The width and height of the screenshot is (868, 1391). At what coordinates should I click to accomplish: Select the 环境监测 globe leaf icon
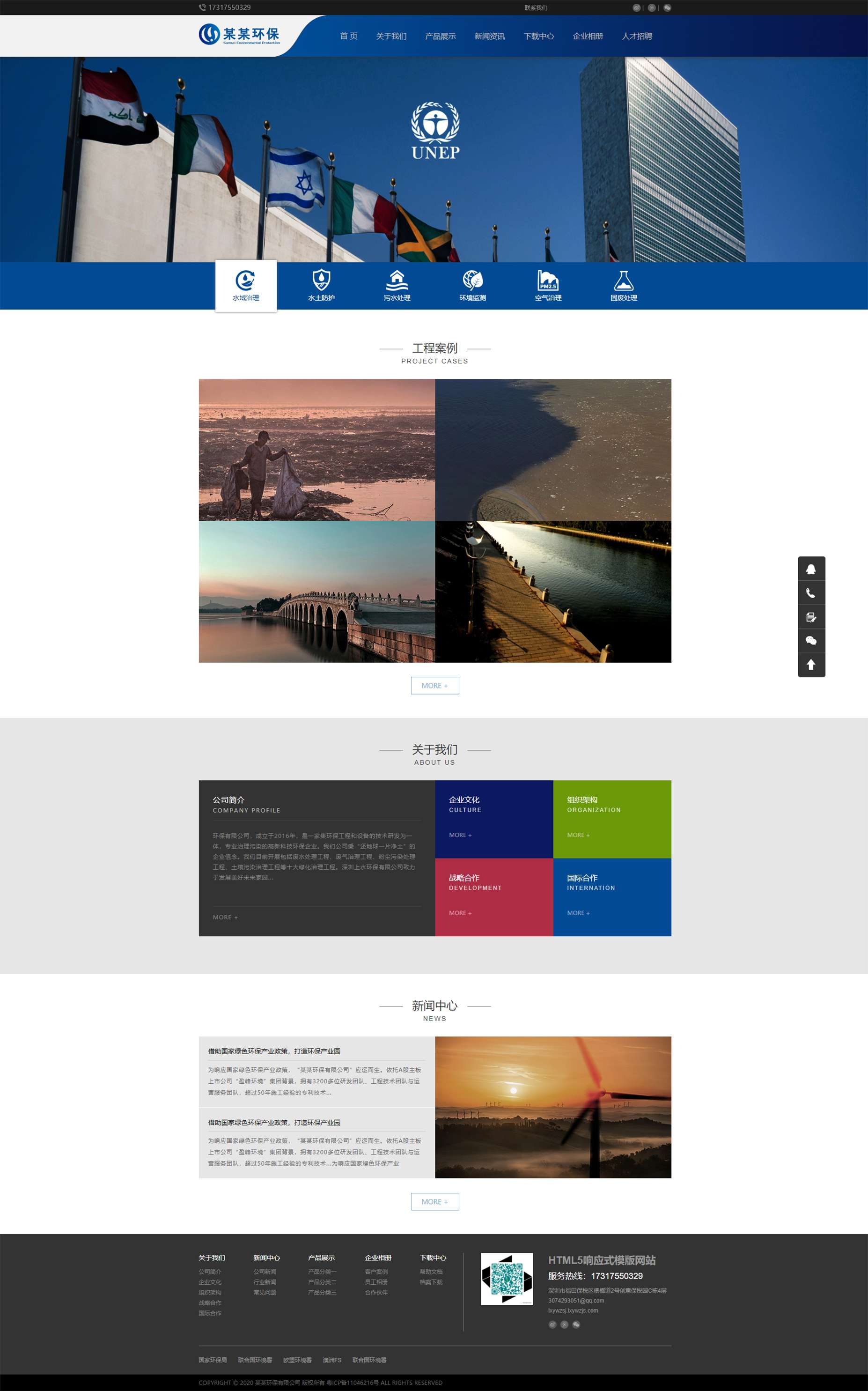pos(472,281)
